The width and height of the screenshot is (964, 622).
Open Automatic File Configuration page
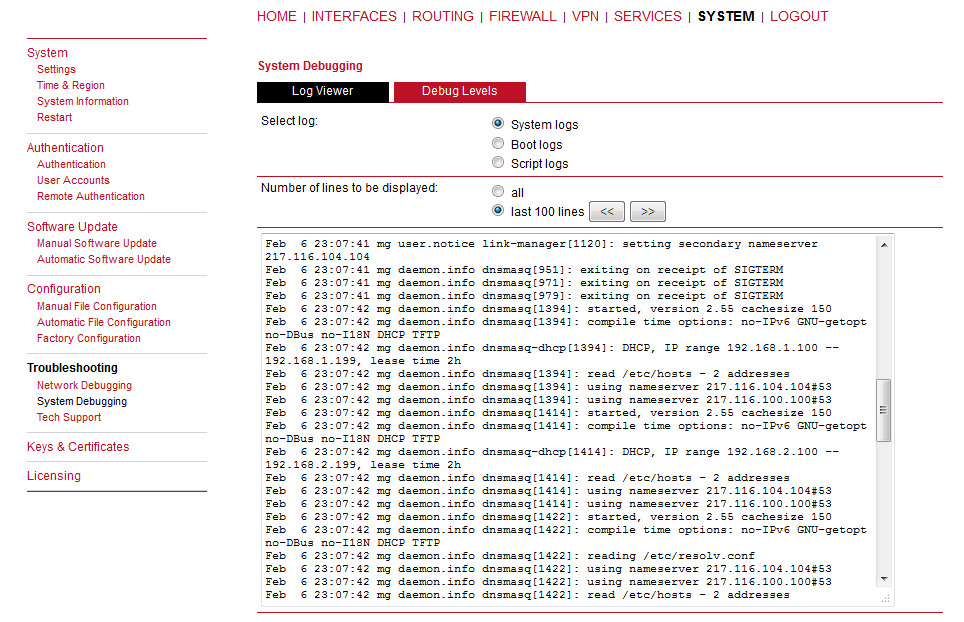(x=104, y=322)
